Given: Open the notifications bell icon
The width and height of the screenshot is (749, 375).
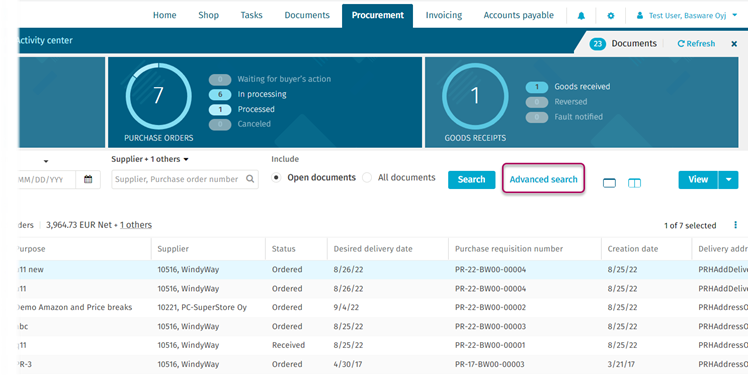Looking at the screenshot, I should click(581, 16).
